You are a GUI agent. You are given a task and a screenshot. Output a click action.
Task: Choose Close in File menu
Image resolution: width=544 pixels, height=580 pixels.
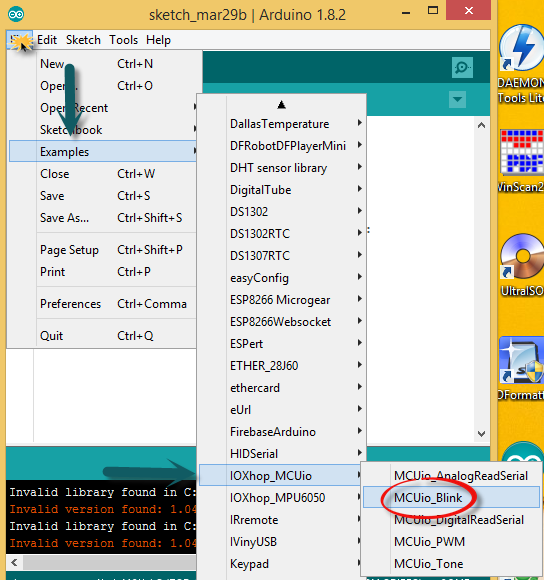(x=103, y=174)
